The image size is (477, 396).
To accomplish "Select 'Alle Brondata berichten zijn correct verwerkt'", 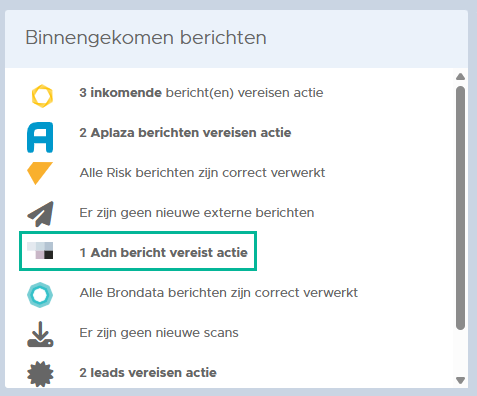I will coord(218,293).
